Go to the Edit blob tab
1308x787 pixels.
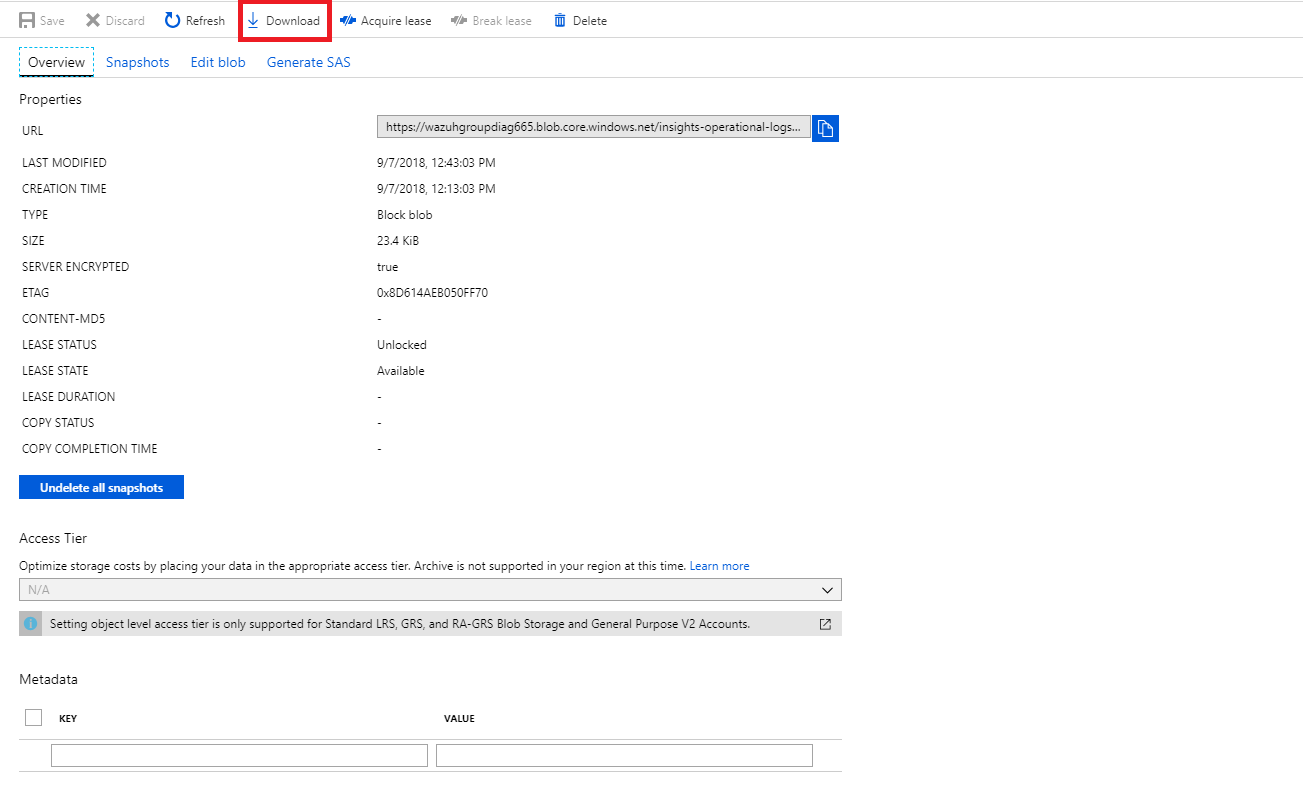pos(218,62)
